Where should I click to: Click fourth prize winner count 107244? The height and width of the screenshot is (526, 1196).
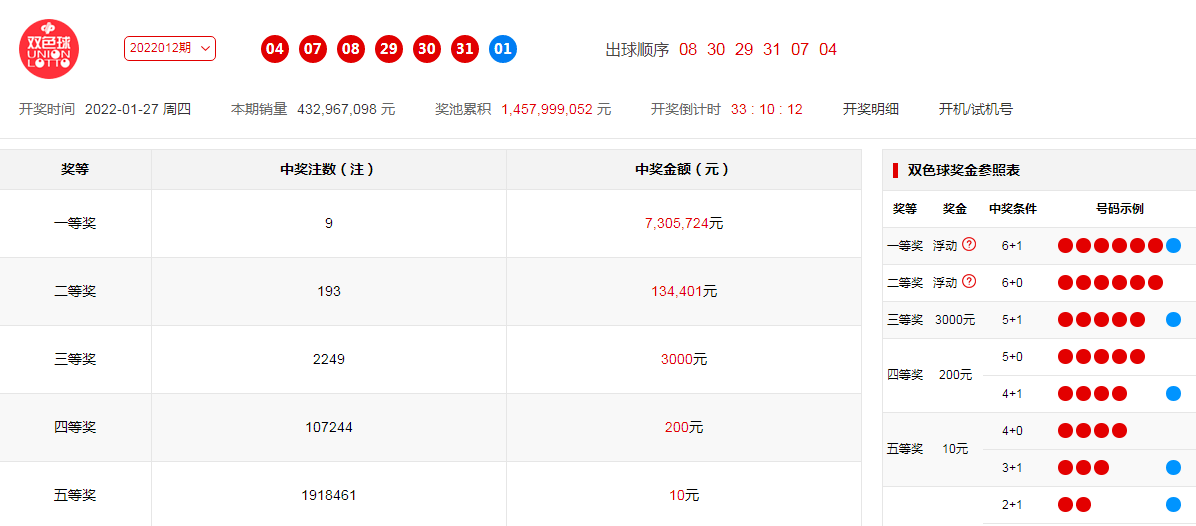click(x=329, y=427)
